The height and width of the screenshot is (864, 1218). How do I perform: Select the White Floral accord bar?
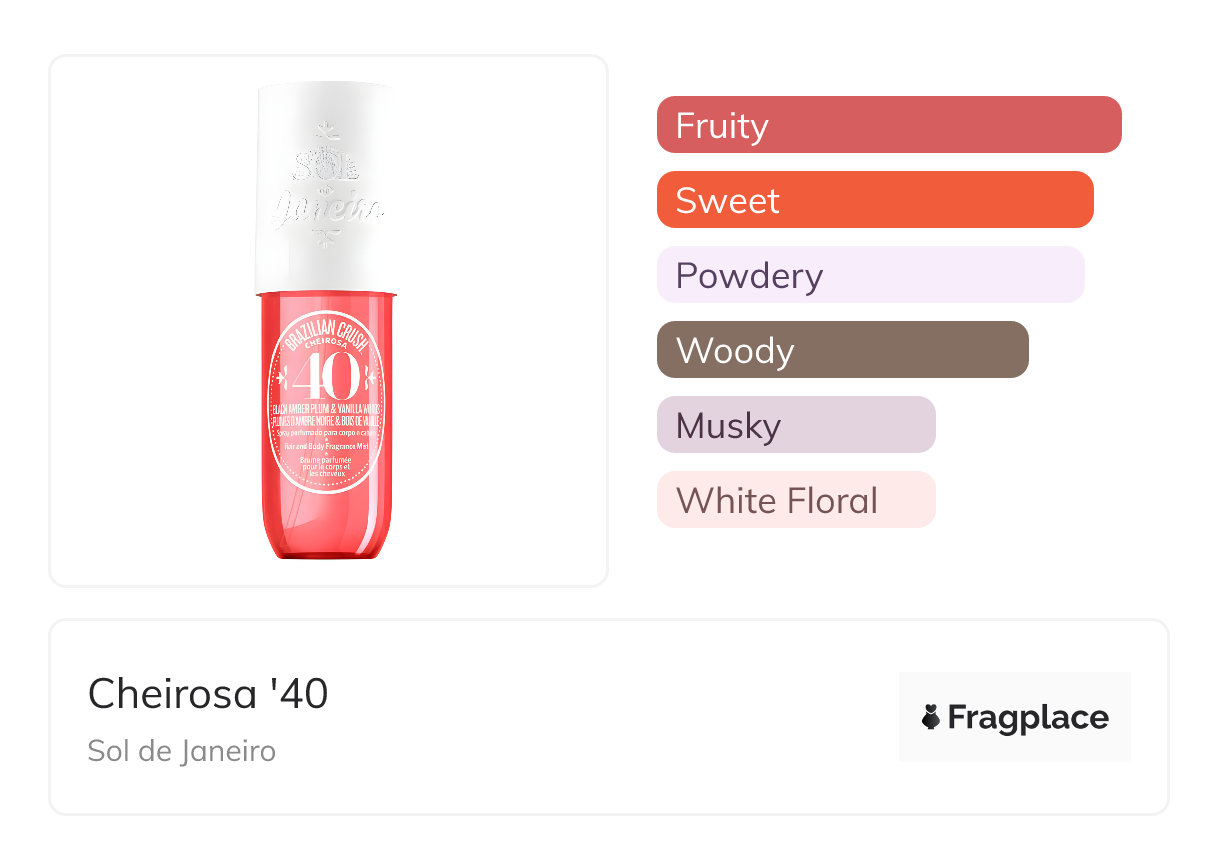[x=795, y=500]
